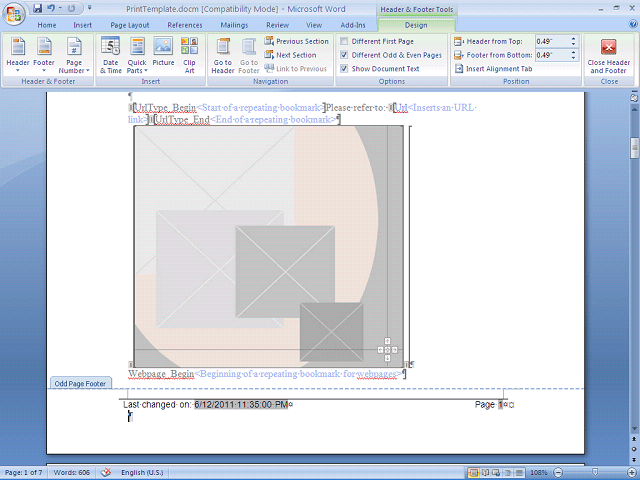Click the Header from Top input field
Image resolution: width=640 pixels, height=480 pixels.
(x=552, y=41)
